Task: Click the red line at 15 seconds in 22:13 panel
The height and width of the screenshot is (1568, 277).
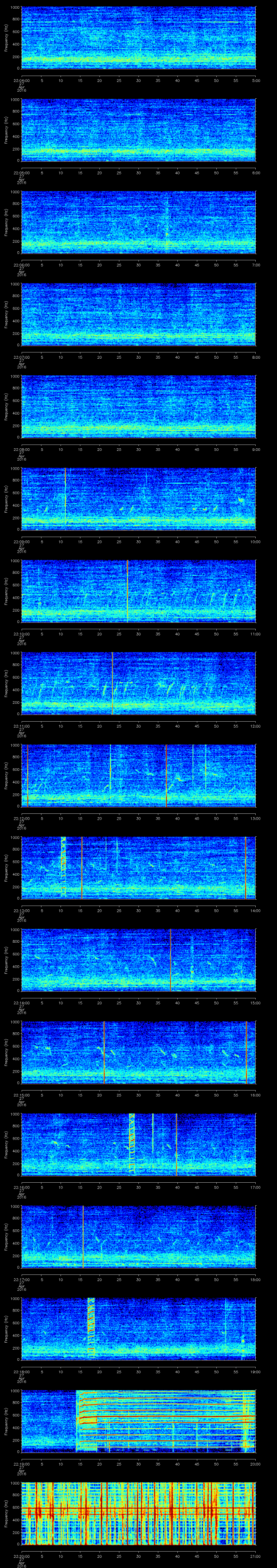Action: [x=82, y=868]
